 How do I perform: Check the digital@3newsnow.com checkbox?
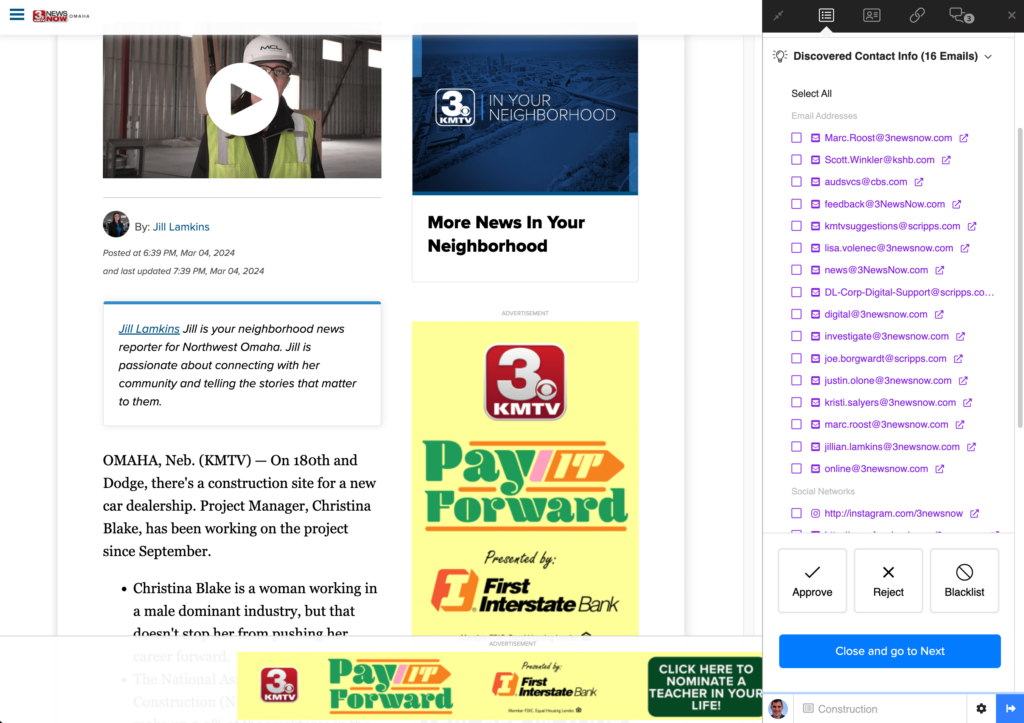click(796, 314)
